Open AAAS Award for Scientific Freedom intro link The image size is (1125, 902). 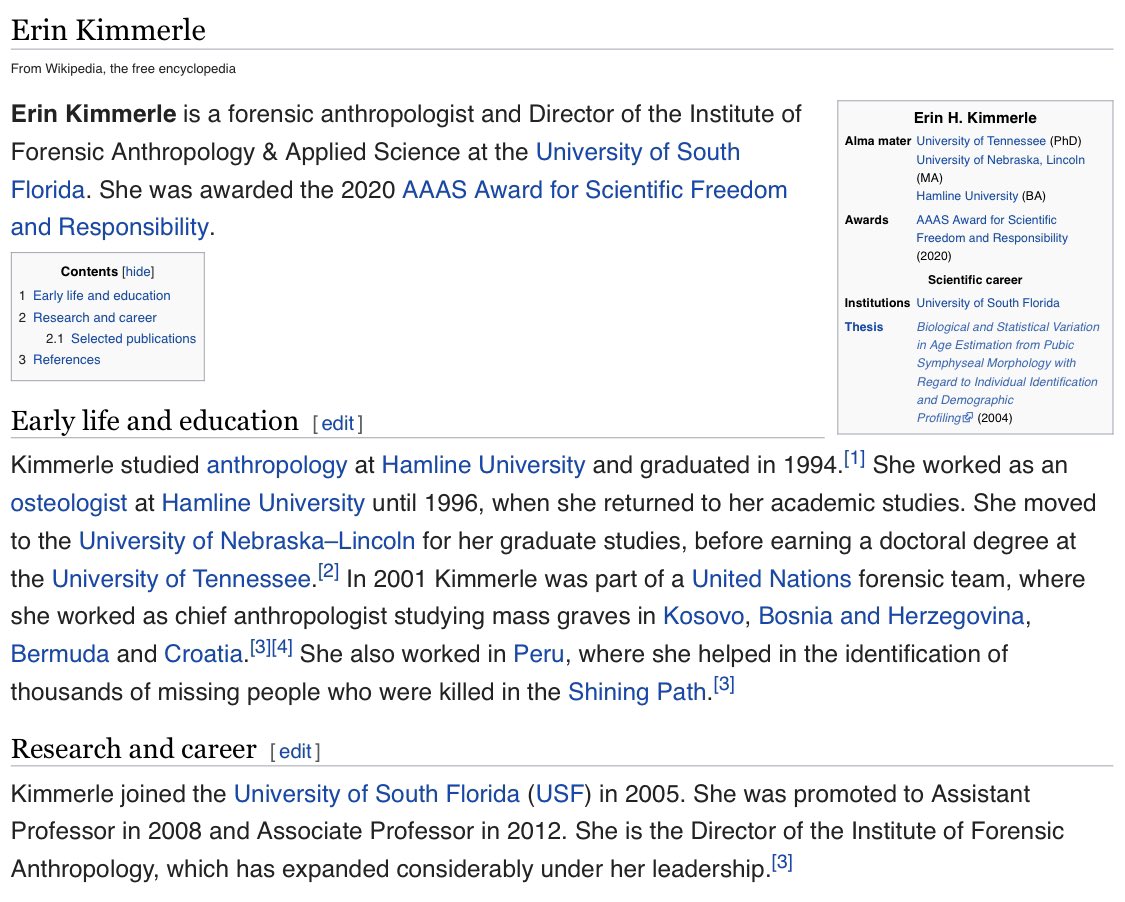[595, 190]
